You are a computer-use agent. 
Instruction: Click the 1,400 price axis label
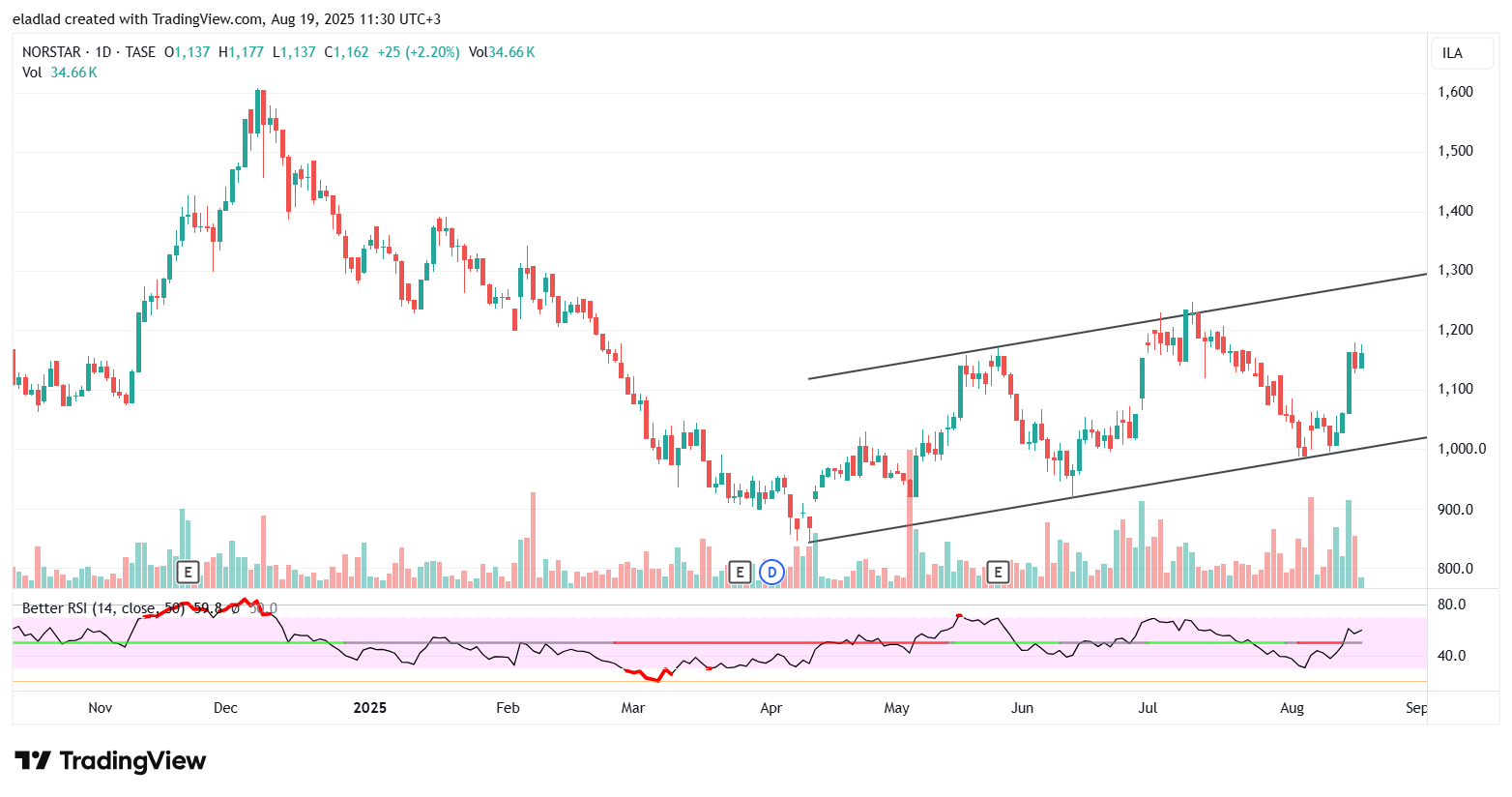click(1455, 211)
